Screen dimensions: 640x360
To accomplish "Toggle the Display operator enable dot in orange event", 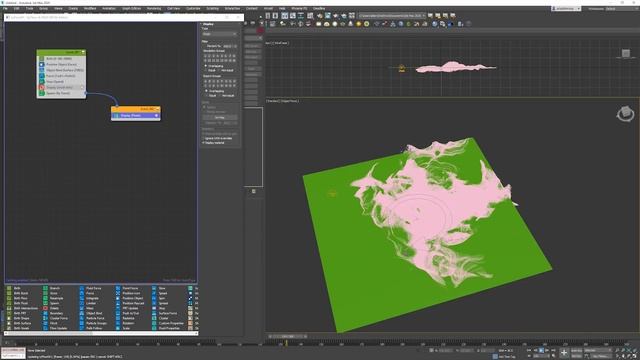I will [x=156, y=116].
